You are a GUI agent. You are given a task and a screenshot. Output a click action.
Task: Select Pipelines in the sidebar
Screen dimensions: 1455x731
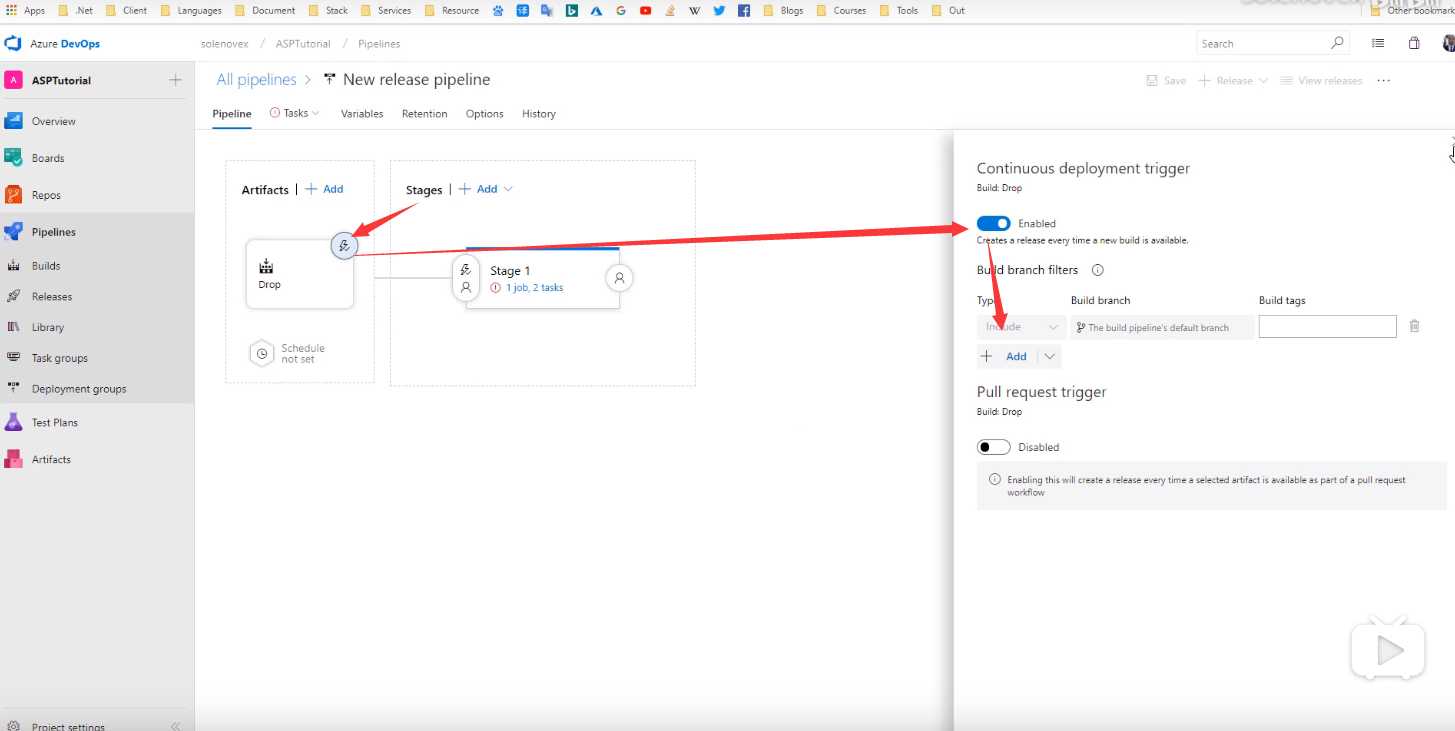(53, 232)
